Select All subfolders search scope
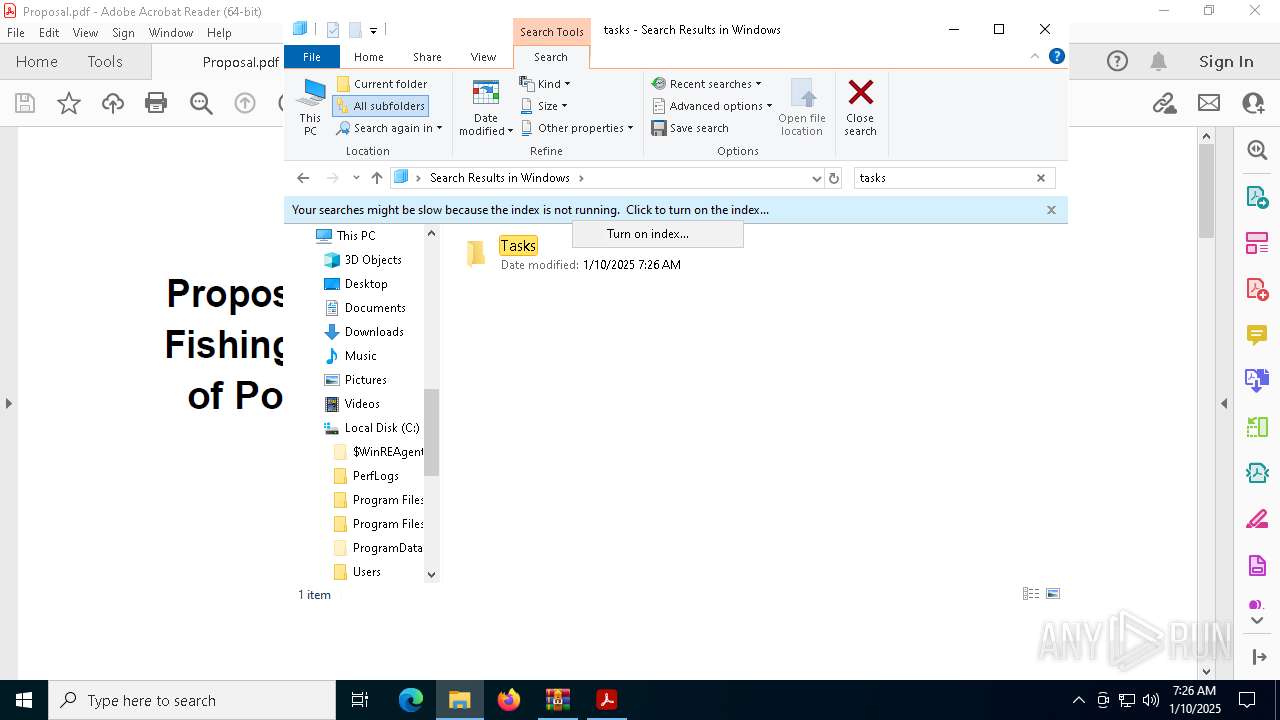This screenshot has width=1280, height=720. 381,106
